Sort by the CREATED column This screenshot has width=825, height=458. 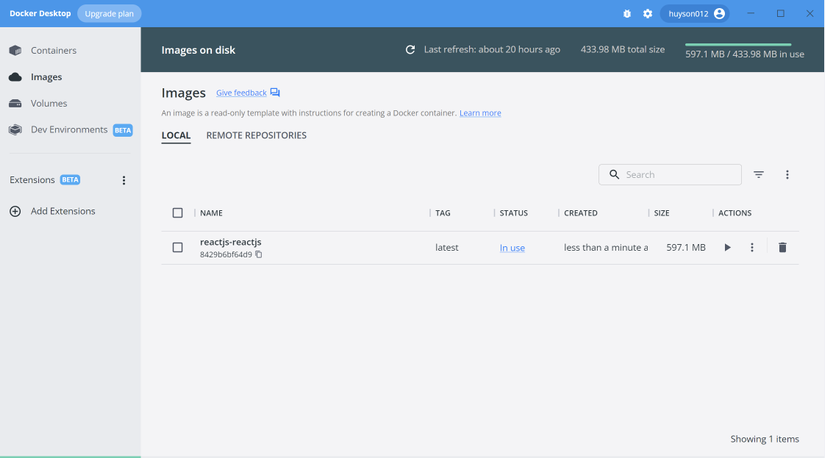pos(580,213)
